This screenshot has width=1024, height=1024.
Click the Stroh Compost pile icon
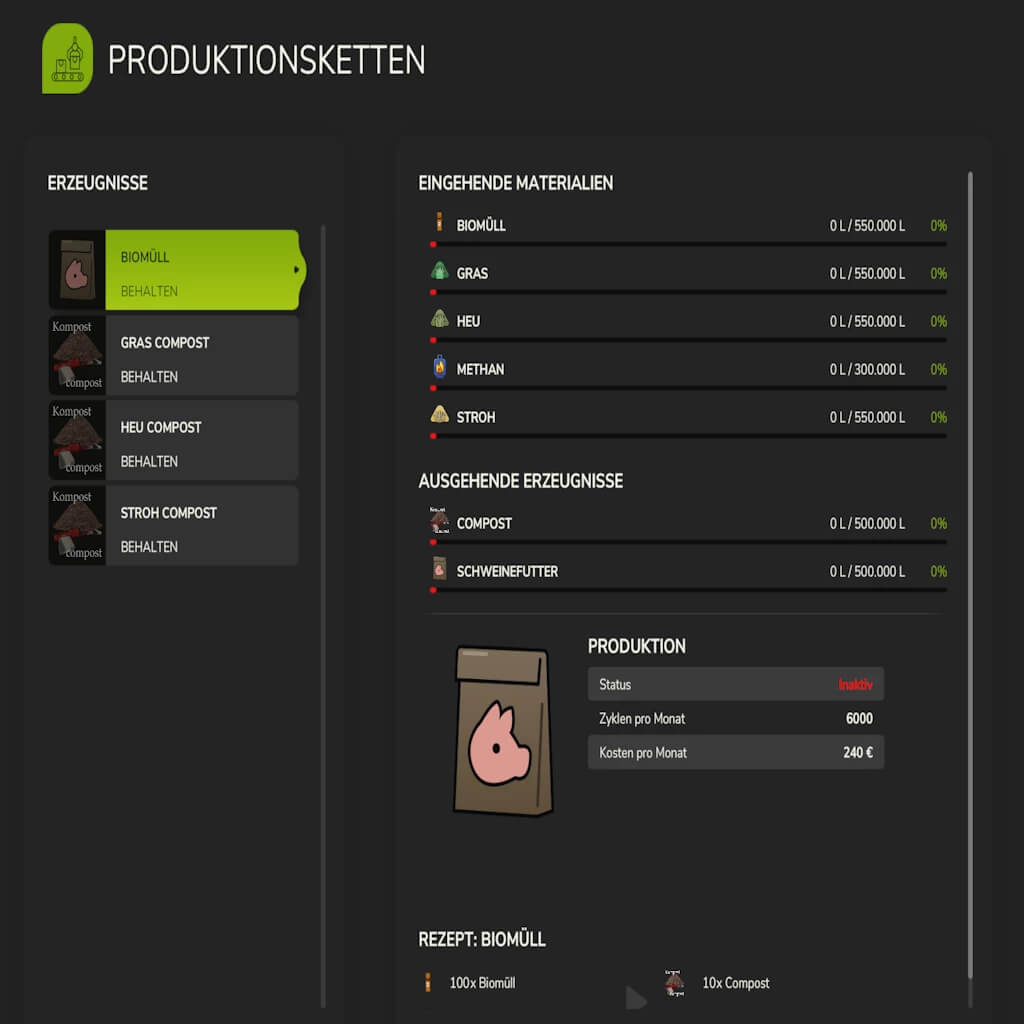coord(77,526)
